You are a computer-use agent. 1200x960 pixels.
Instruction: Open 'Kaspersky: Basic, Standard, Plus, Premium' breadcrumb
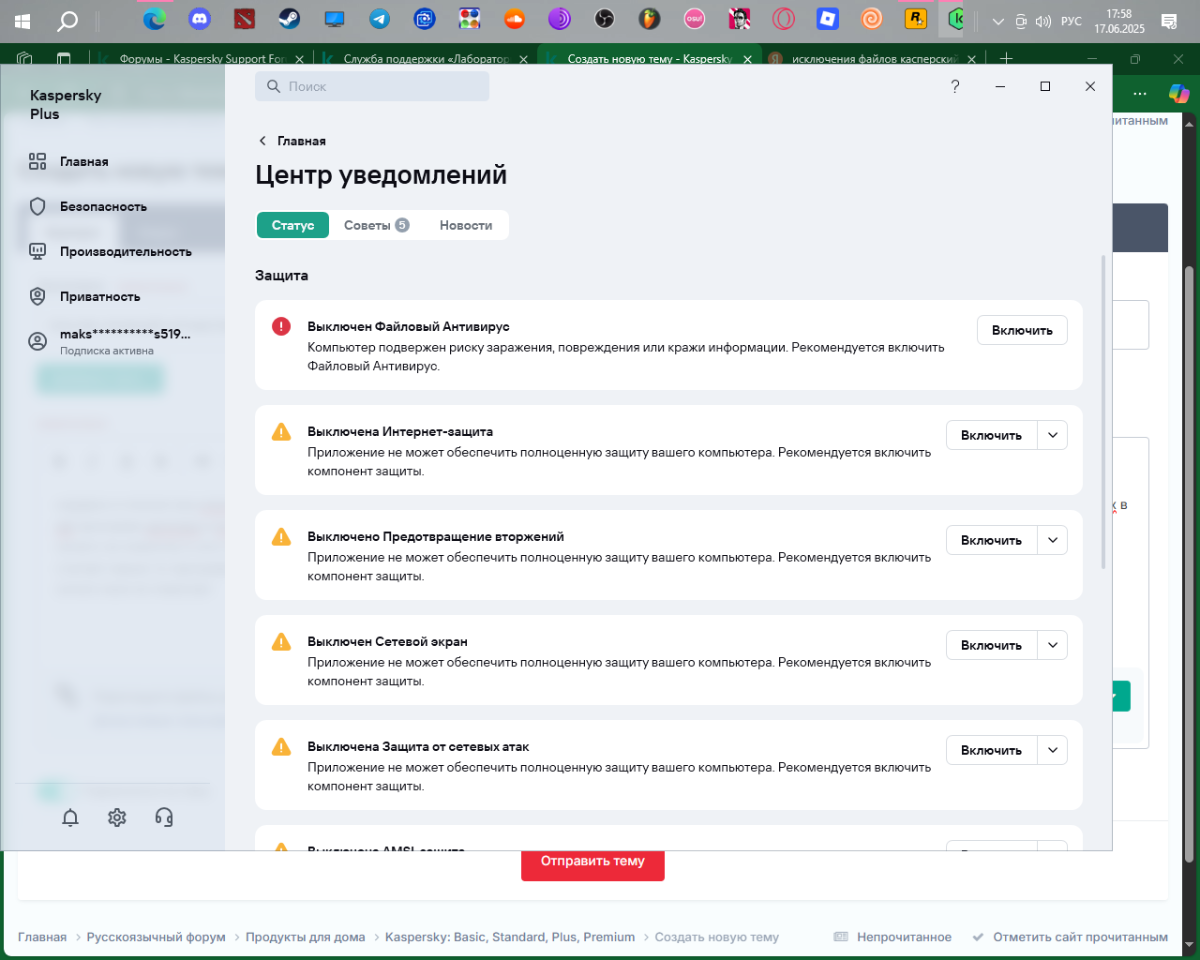[x=510, y=937]
